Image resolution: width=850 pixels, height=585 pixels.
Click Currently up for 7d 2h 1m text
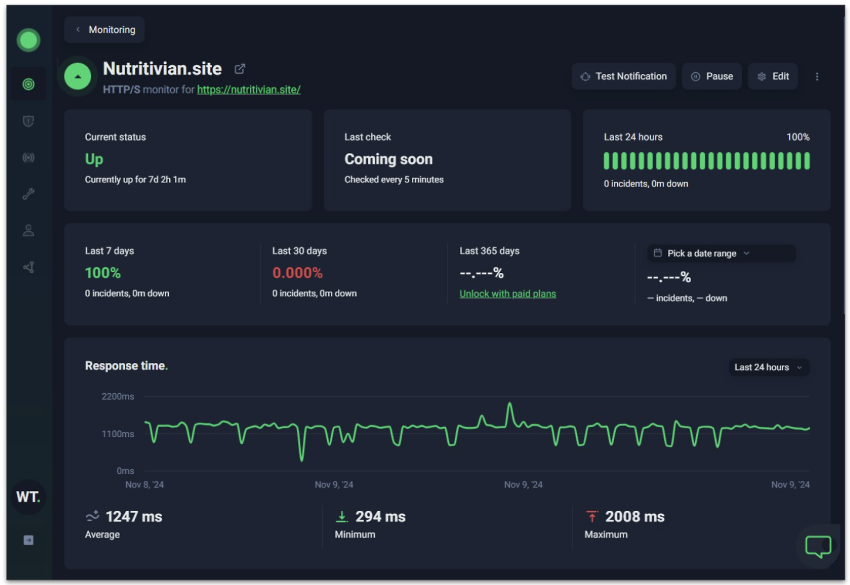click(x=136, y=179)
